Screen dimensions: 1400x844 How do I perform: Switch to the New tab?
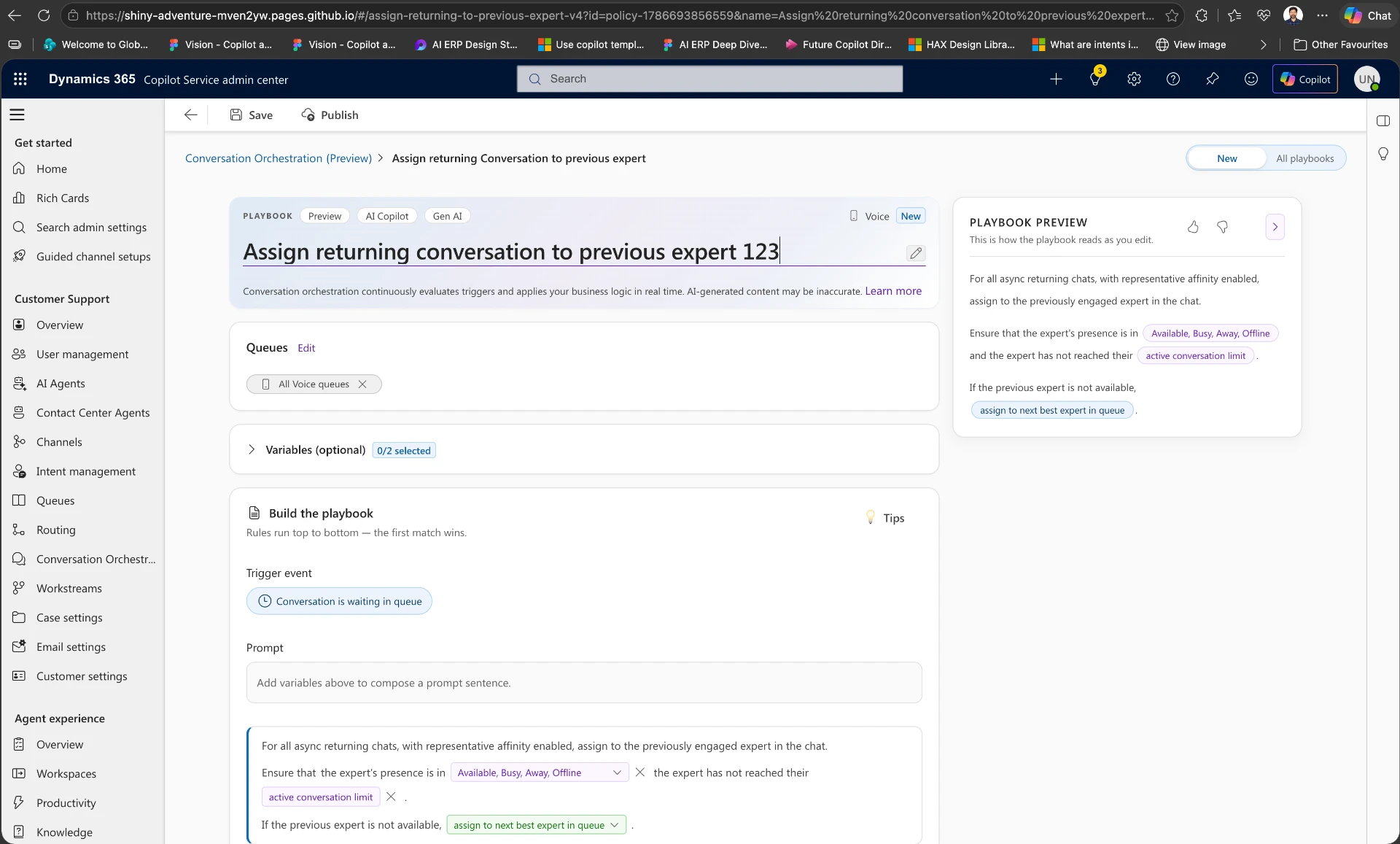[1227, 158]
